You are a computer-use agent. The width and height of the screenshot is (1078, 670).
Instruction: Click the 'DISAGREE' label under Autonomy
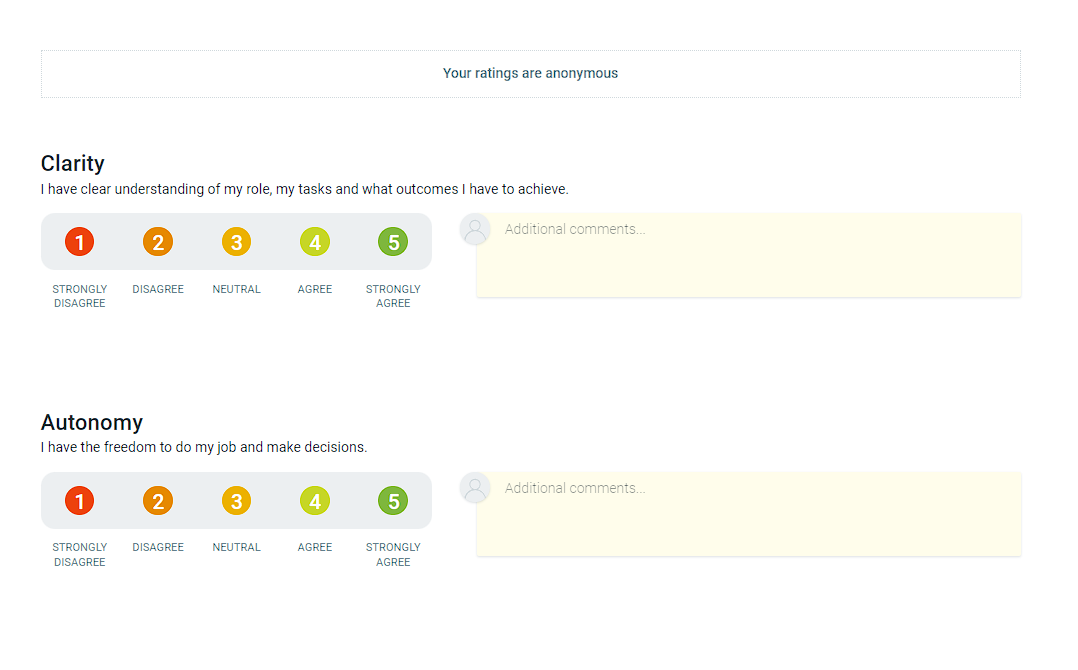158,548
